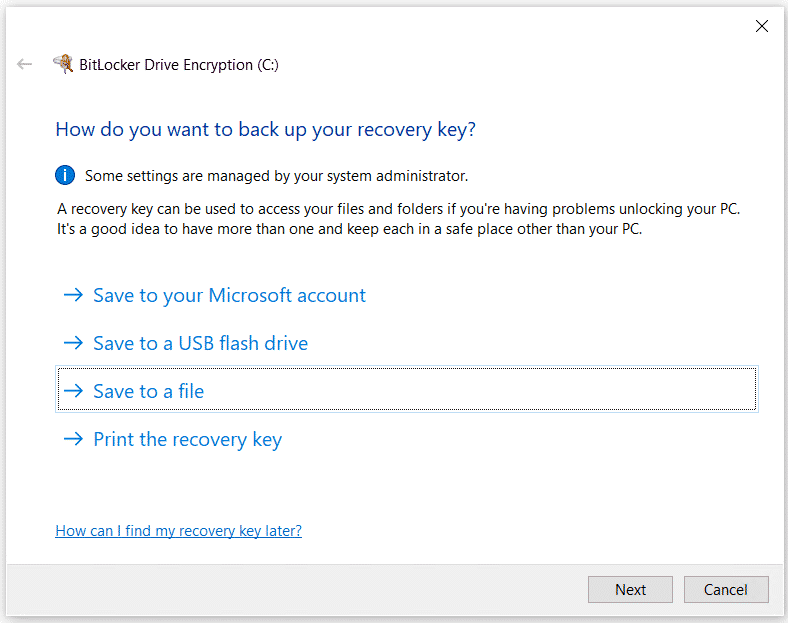Cancel the BitLocker setup wizard
This screenshot has width=788, height=623.
pyautogui.click(x=726, y=589)
